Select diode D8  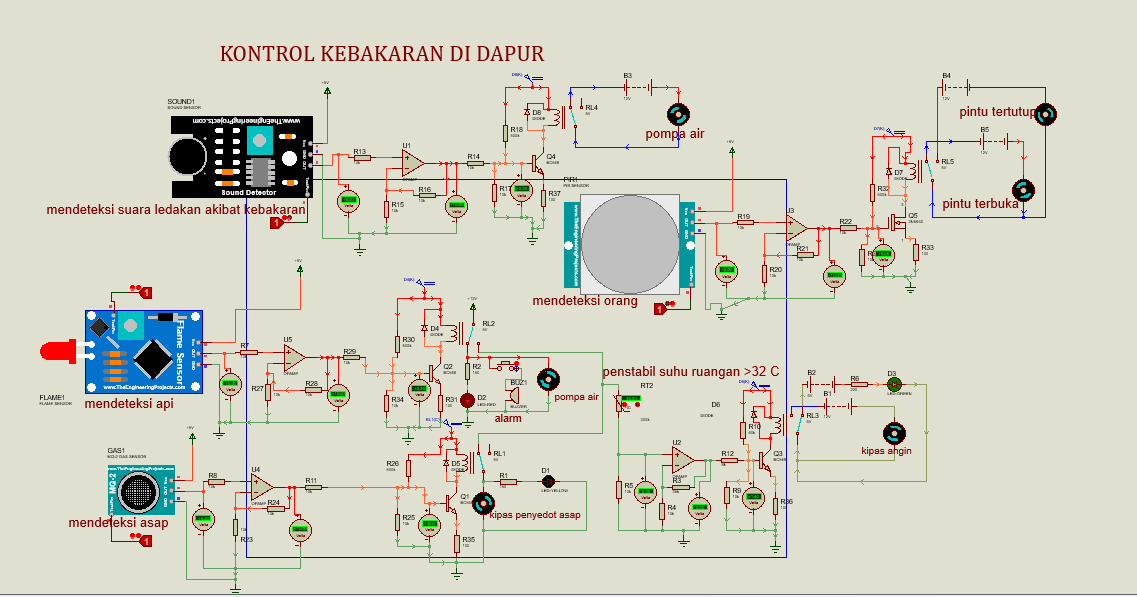pos(527,112)
